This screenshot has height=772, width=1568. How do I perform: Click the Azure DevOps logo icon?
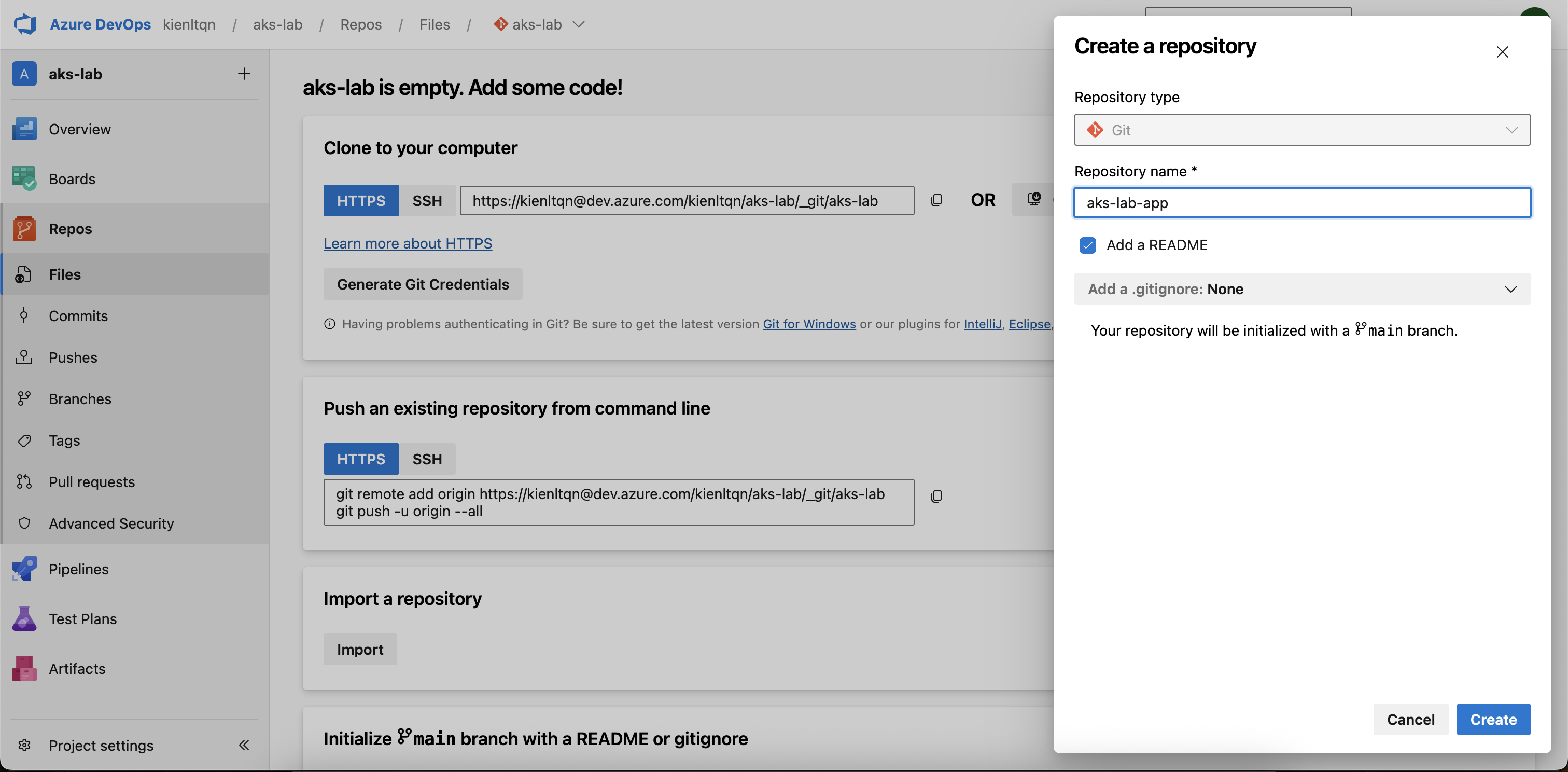25,24
